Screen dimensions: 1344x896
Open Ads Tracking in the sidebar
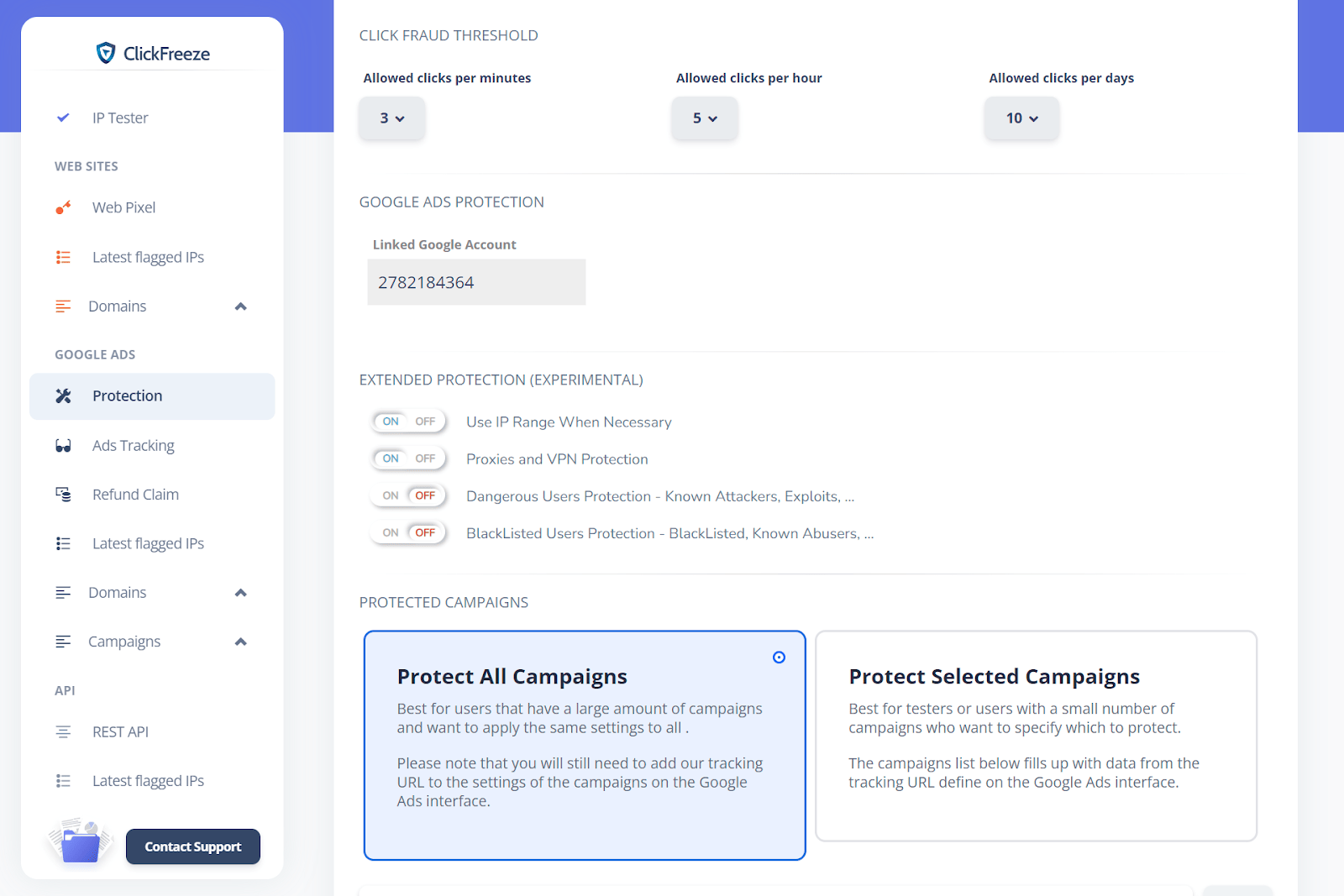pyautogui.click(x=134, y=446)
